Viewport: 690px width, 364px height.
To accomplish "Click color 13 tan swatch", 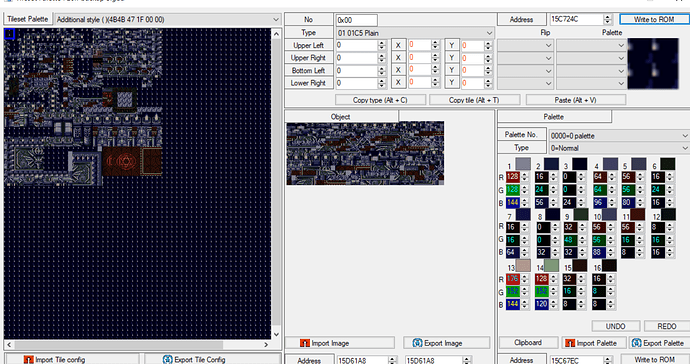I will pyautogui.click(x=523, y=265).
